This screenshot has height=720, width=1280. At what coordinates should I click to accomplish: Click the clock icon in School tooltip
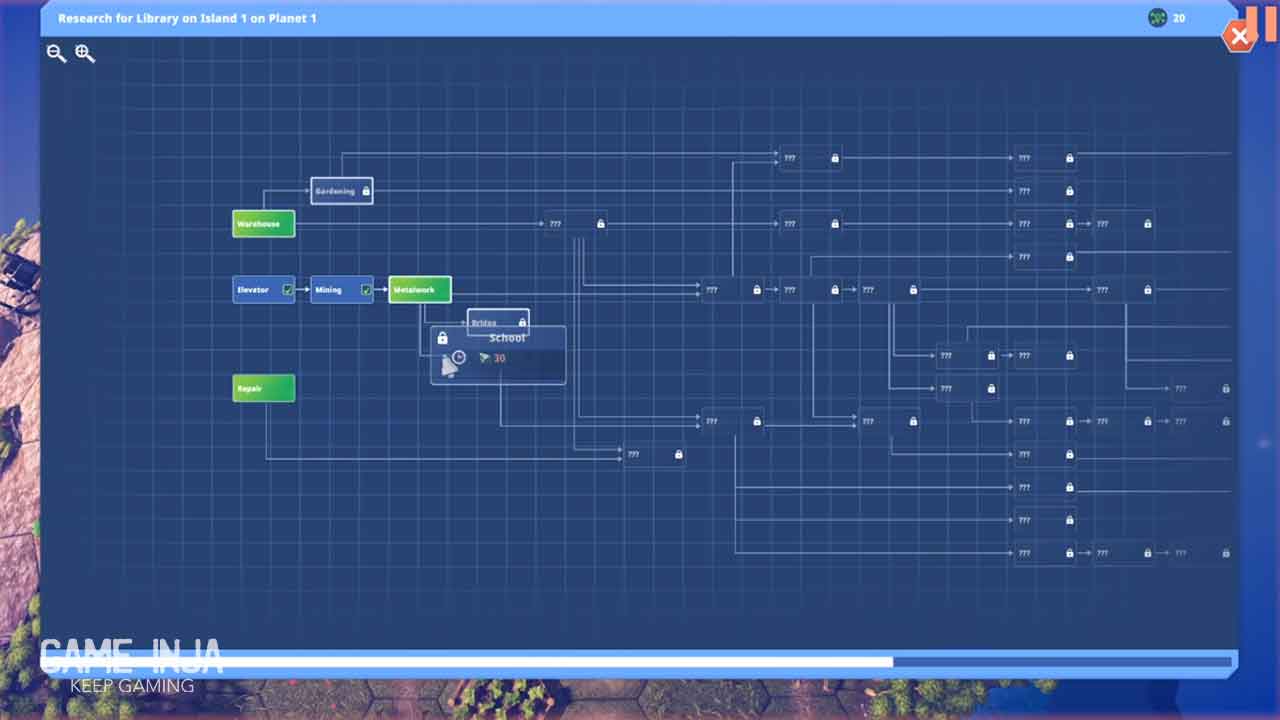tap(458, 357)
